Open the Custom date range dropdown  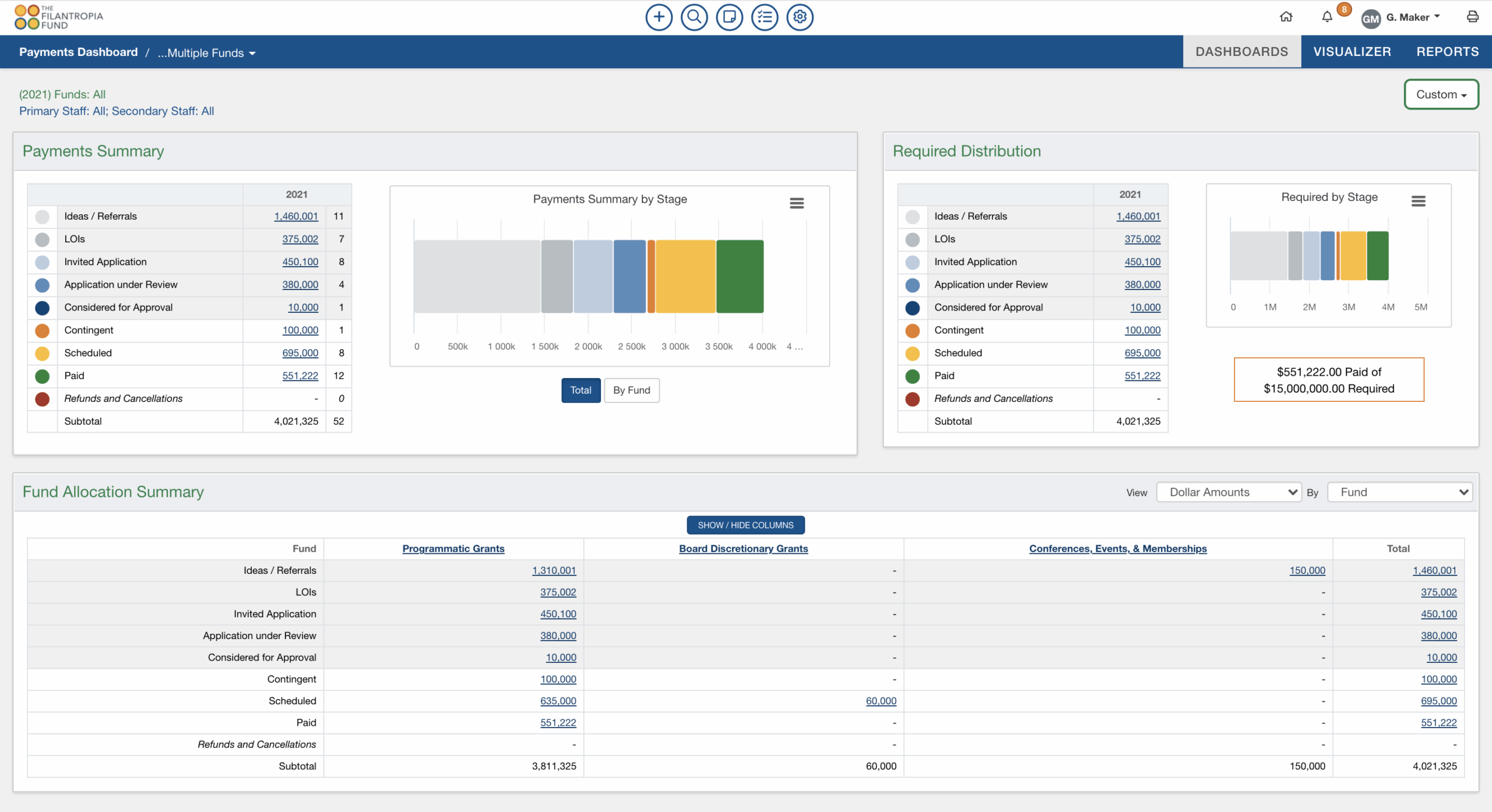pyautogui.click(x=1441, y=94)
